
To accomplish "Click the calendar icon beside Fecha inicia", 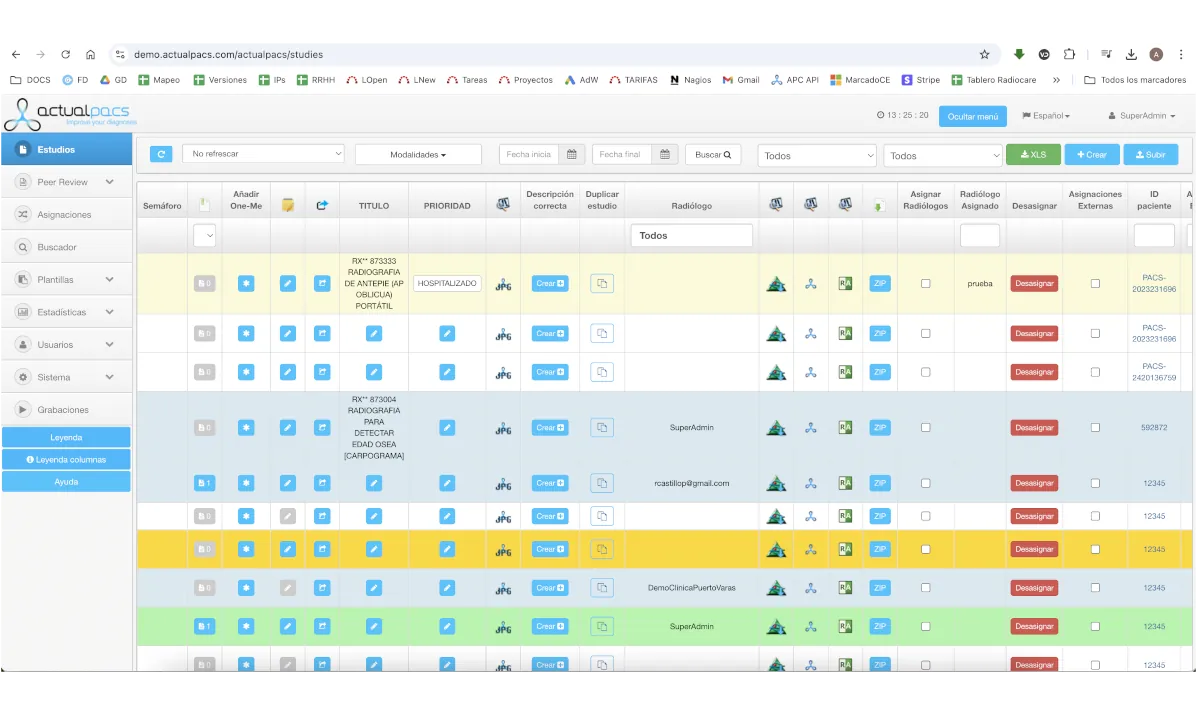I will pos(571,154).
